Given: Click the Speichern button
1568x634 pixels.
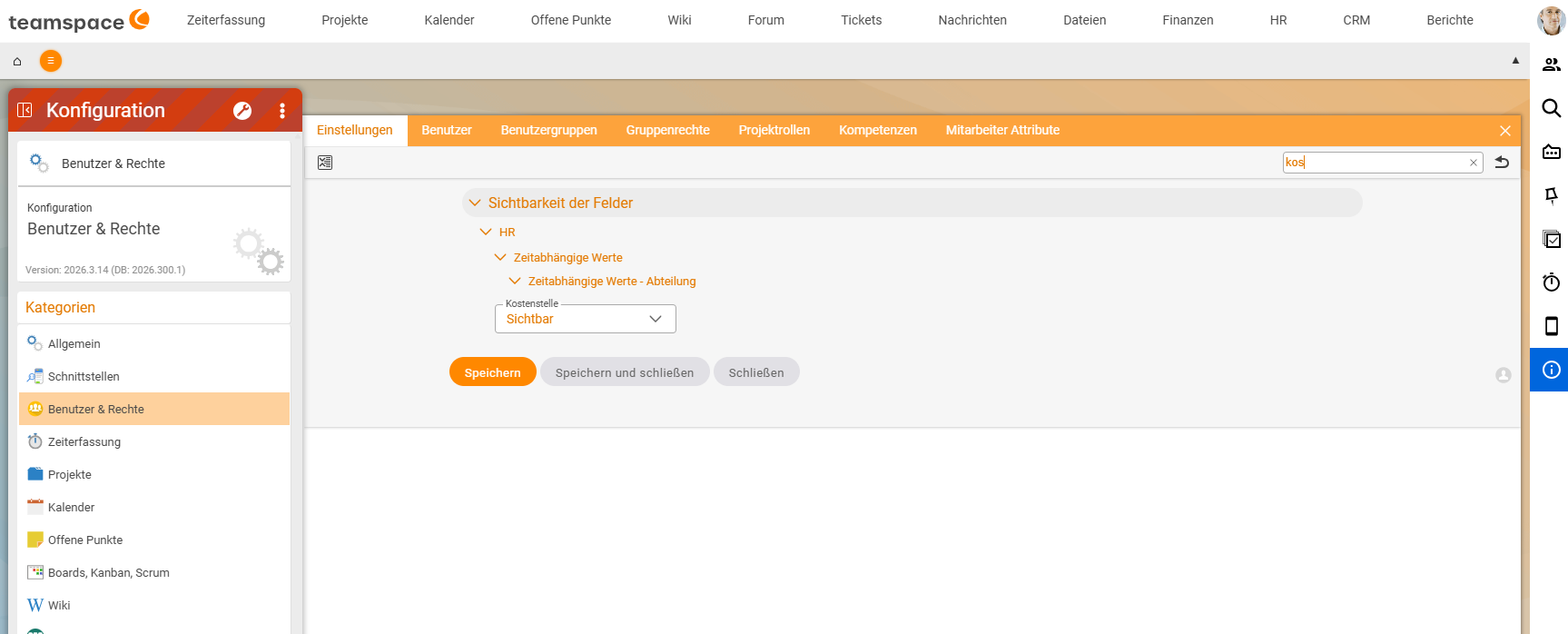Looking at the screenshot, I should click(493, 372).
